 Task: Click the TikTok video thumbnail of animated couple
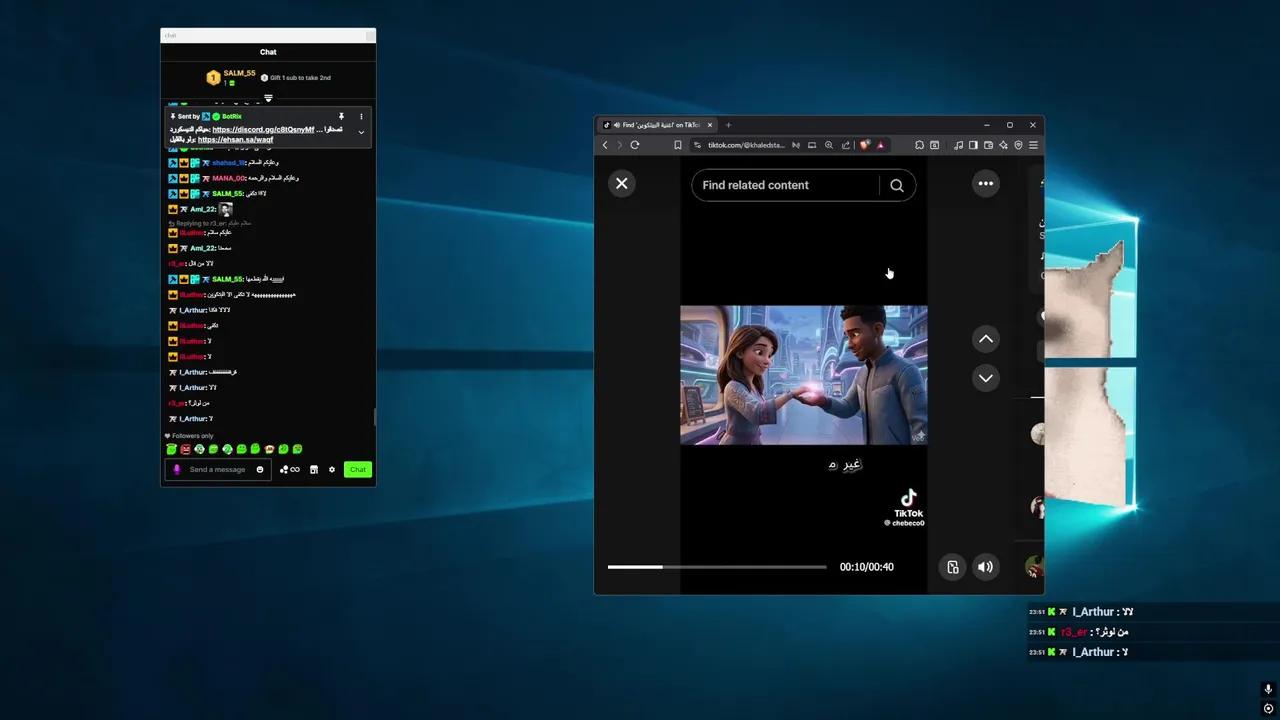[x=803, y=375]
